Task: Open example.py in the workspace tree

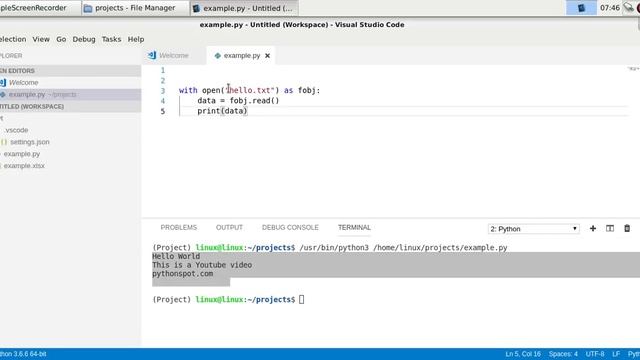Action: (x=22, y=154)
